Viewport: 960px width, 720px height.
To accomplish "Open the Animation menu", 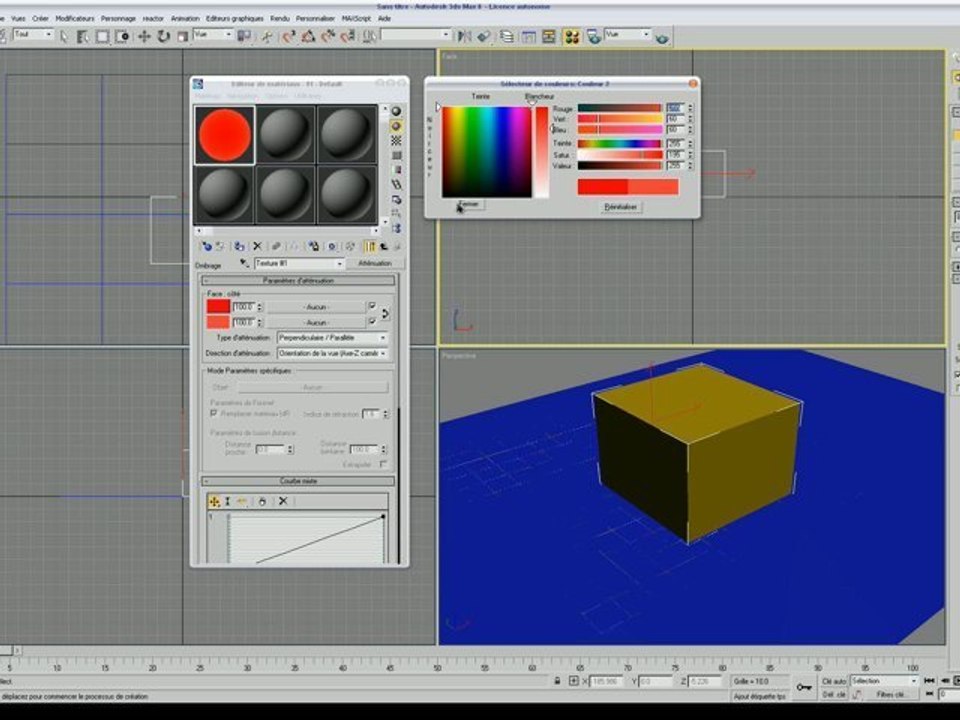I will click(185, 18).
